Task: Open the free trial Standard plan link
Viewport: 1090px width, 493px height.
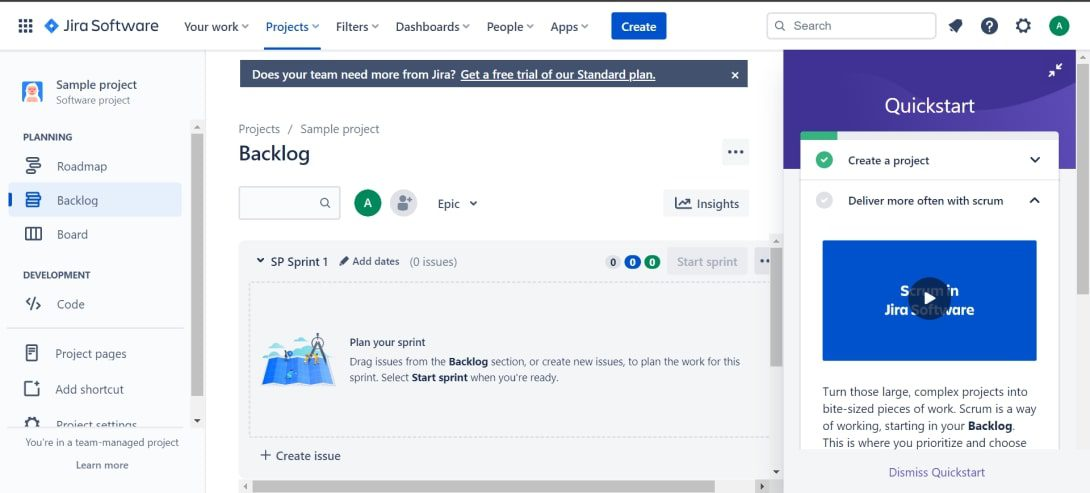Action: 558,74
